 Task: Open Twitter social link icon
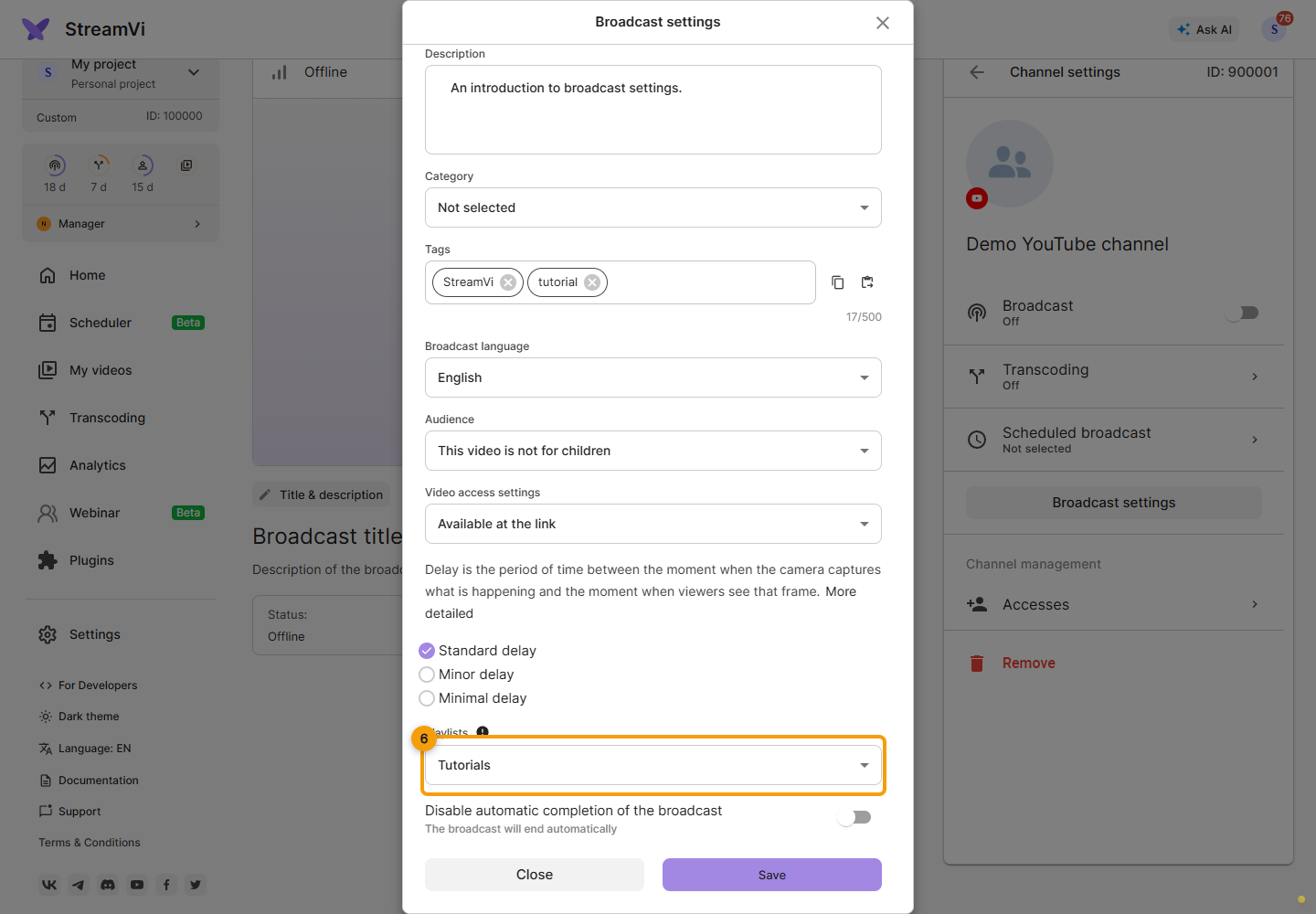coord(196,885)
